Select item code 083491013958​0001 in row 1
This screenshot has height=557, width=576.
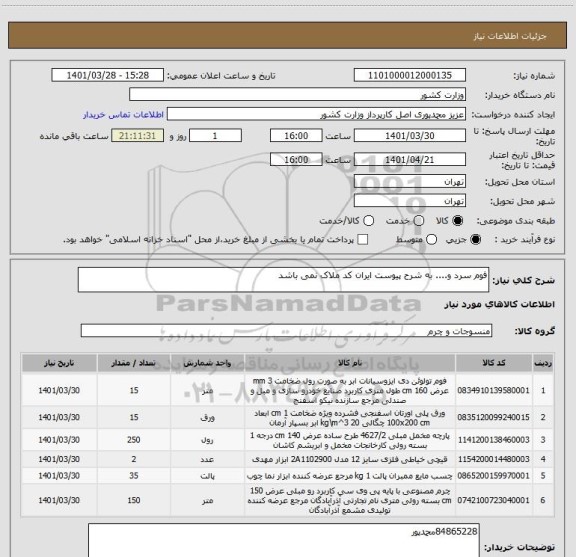pos(493,390)
